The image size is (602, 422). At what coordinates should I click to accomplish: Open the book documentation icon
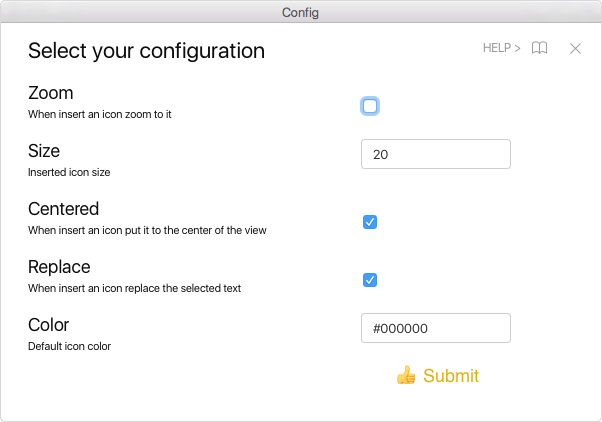click(539, 48)
